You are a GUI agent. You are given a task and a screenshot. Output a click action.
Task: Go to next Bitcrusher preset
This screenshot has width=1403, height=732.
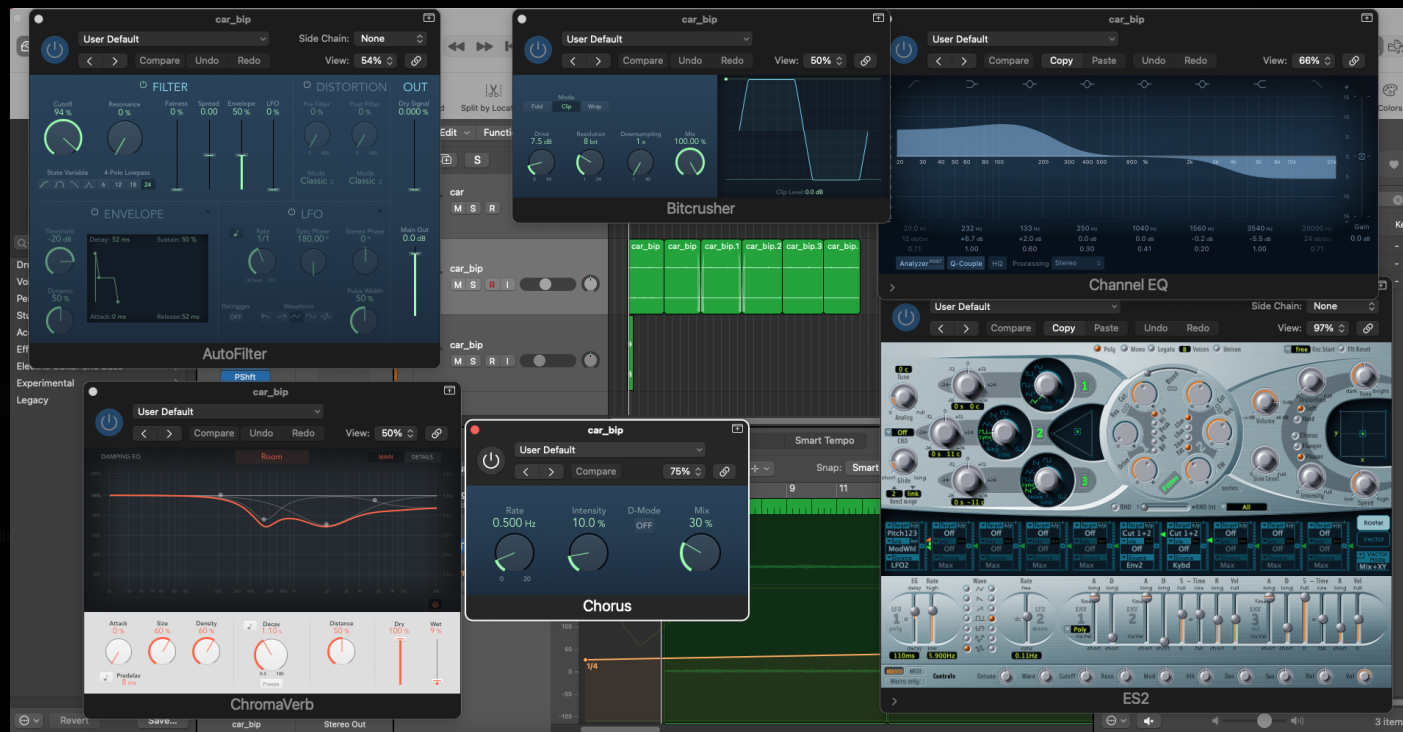point(598,60)
